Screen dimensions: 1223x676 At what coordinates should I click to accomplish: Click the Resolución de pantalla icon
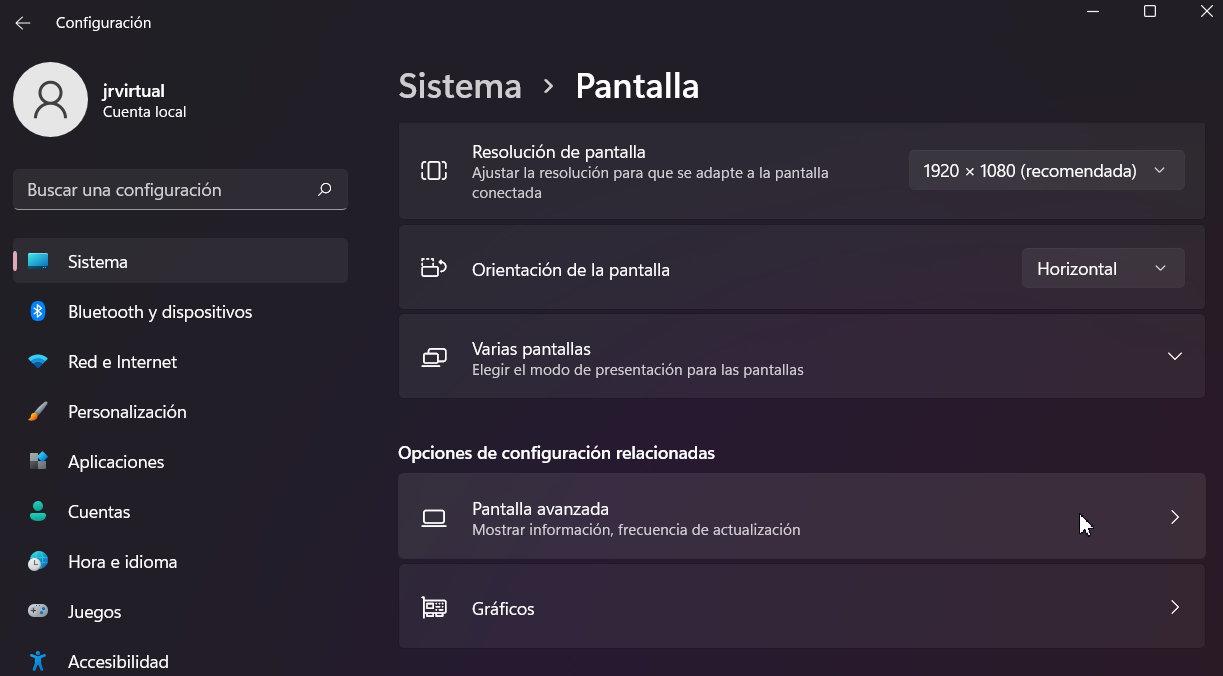pos(434,170)
